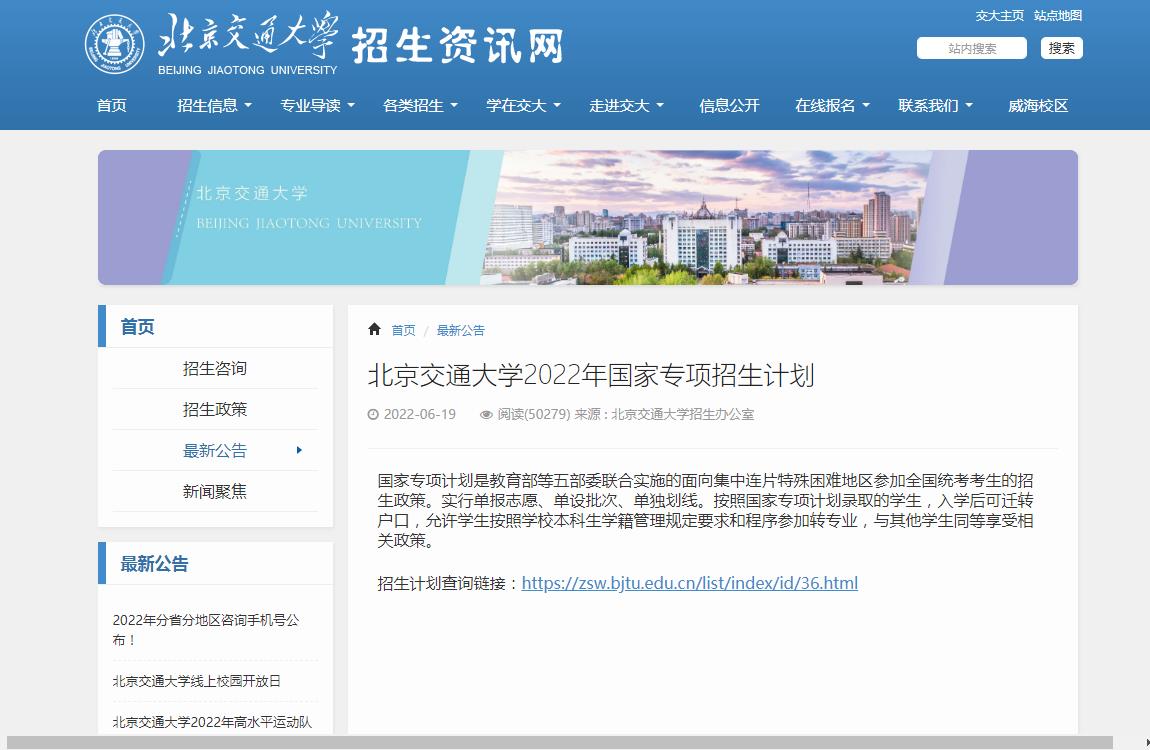Screen dimensions: 1150x750
Task: Click the arrow icon next to 最新公告 sidebar item
Action: (299, 450)
